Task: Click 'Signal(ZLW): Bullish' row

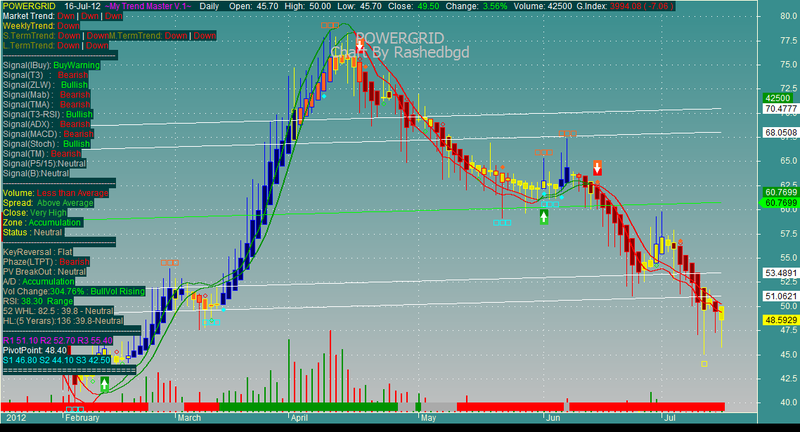Action: click(x=45, y=85)
